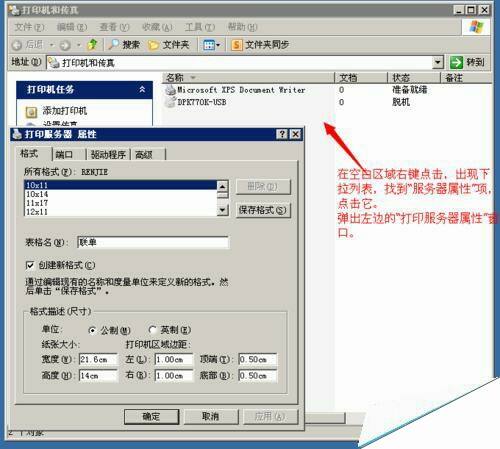The width and height of the screenshot is (500, 449).
Task: Click the 保存格式 button
Action: point(263,210)
